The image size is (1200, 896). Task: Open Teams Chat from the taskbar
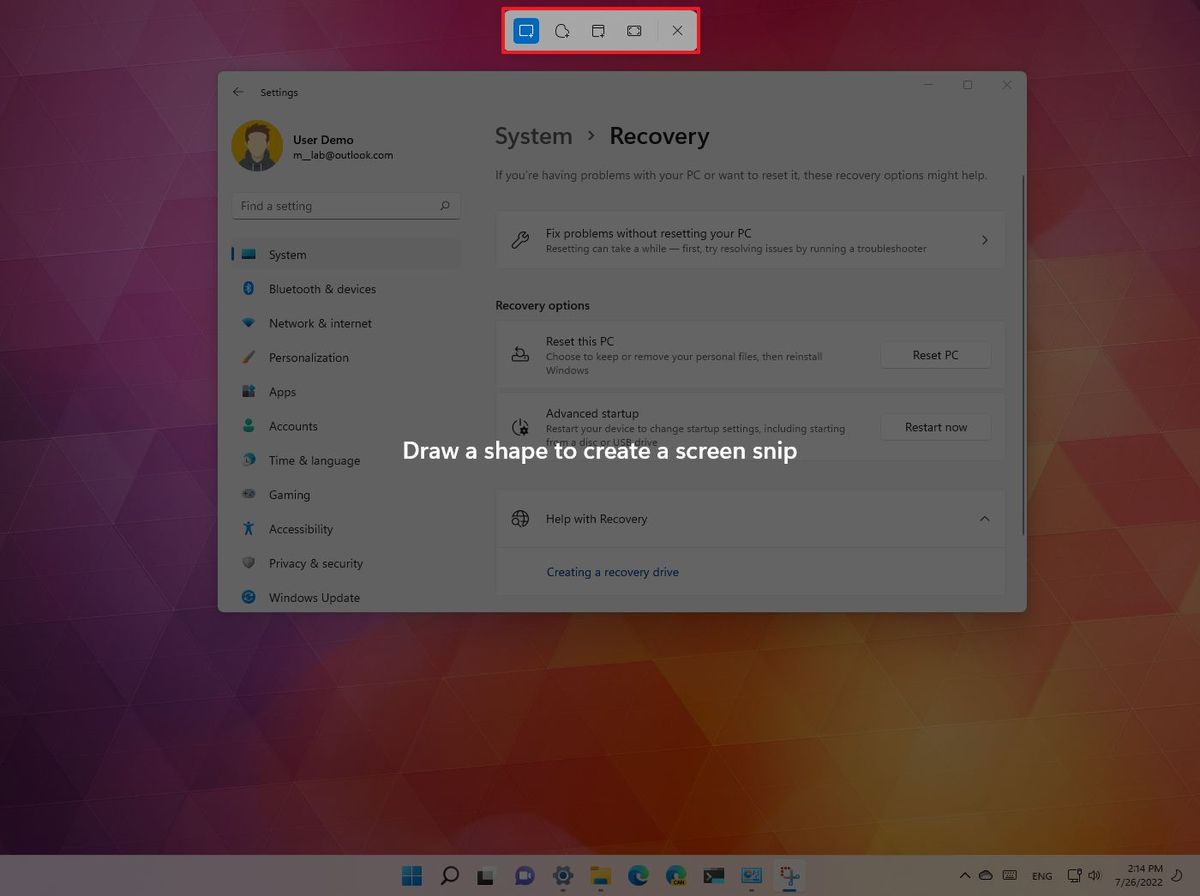point(524,876)
